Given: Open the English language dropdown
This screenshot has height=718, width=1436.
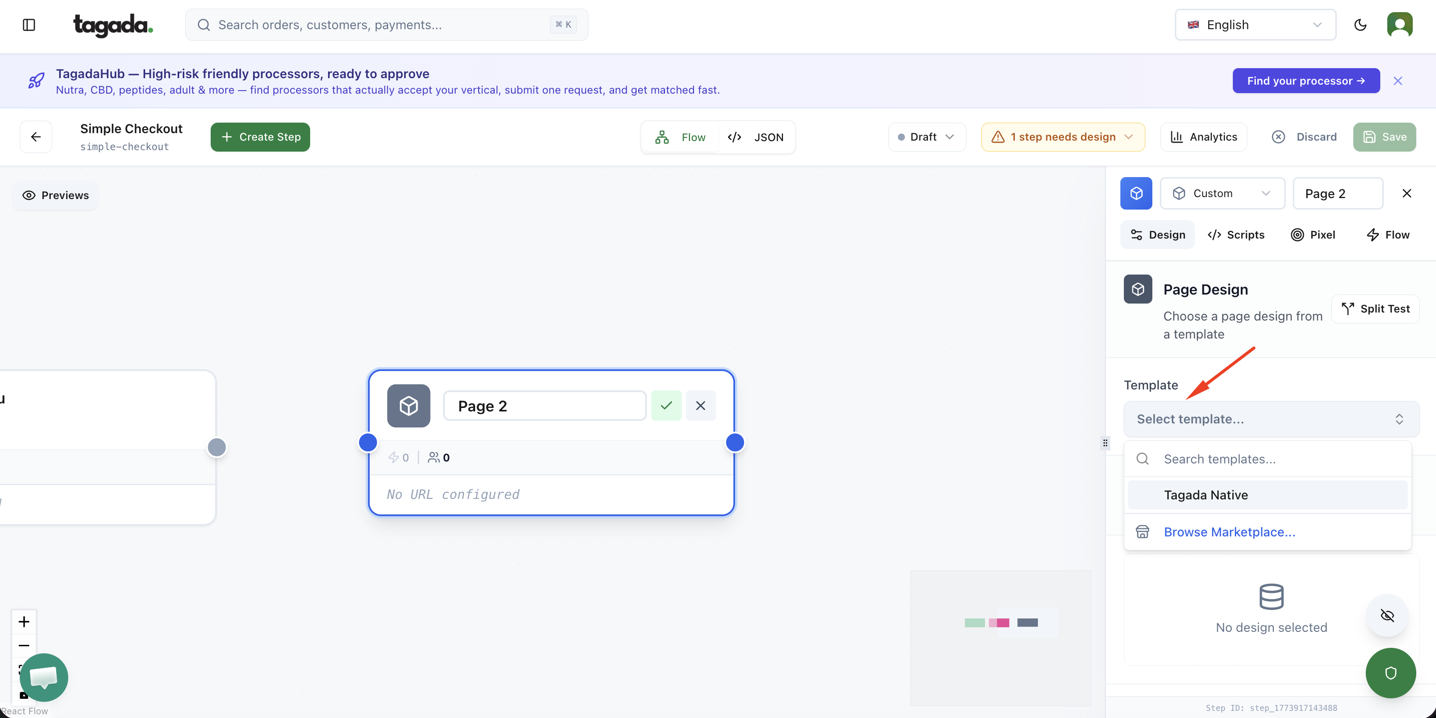Looking at the screenshot, I should click(x=1254, y=25).
